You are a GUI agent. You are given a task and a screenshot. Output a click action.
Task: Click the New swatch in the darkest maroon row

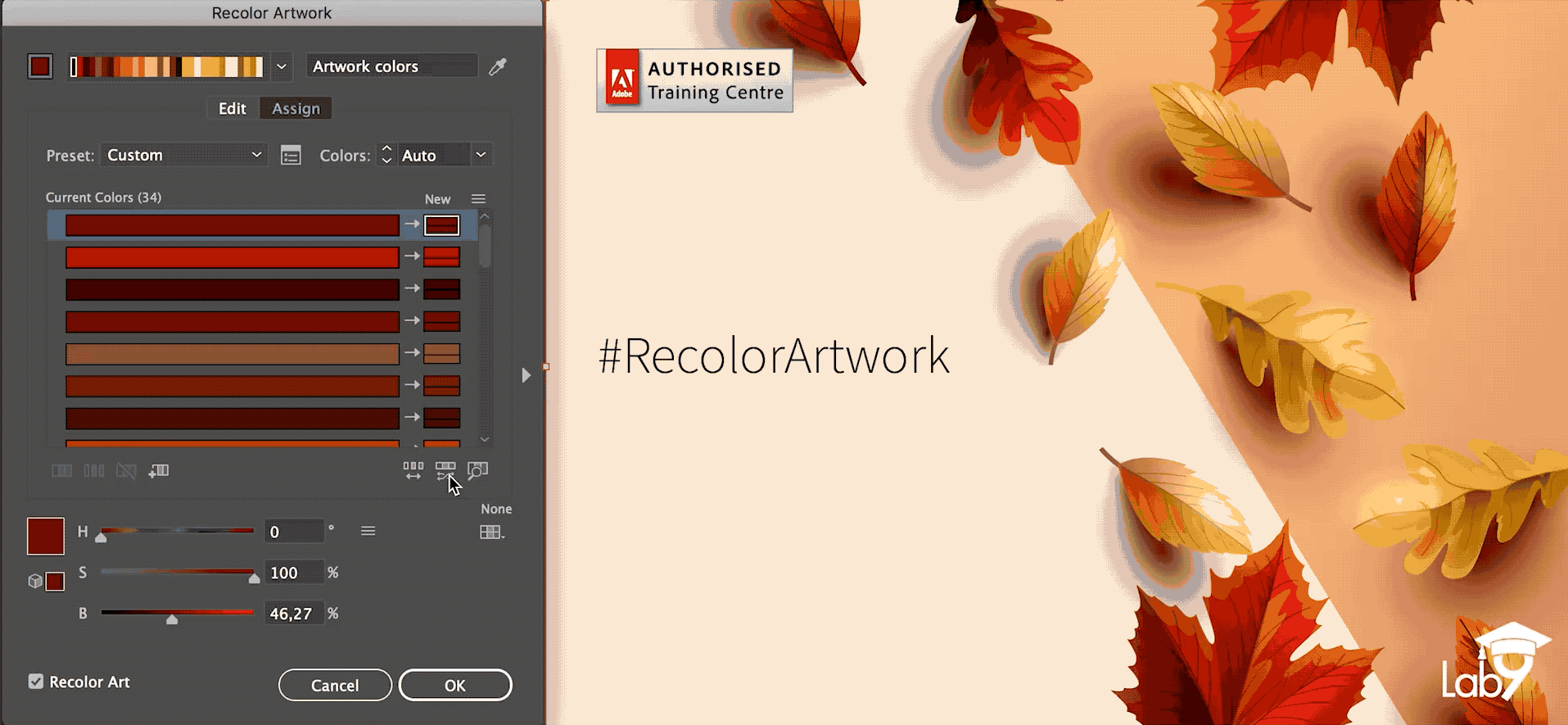(441, 289)
